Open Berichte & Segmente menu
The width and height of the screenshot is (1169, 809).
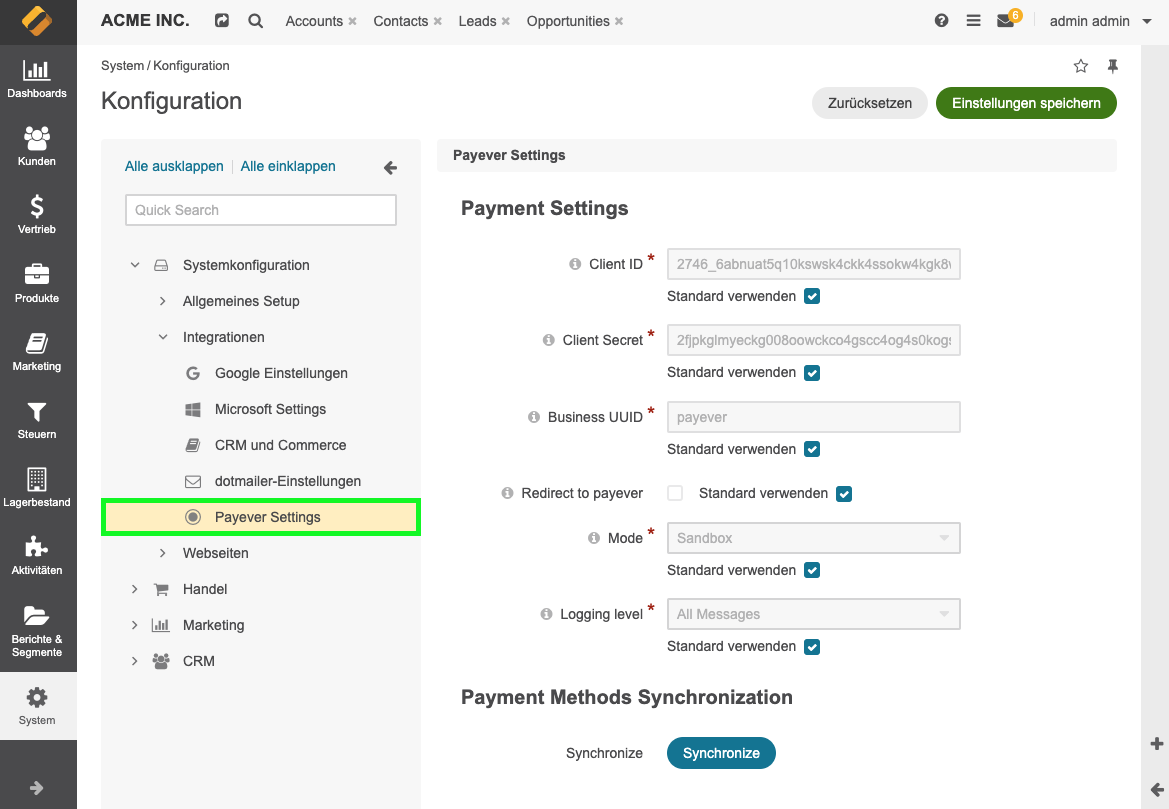tap(37, 631)
